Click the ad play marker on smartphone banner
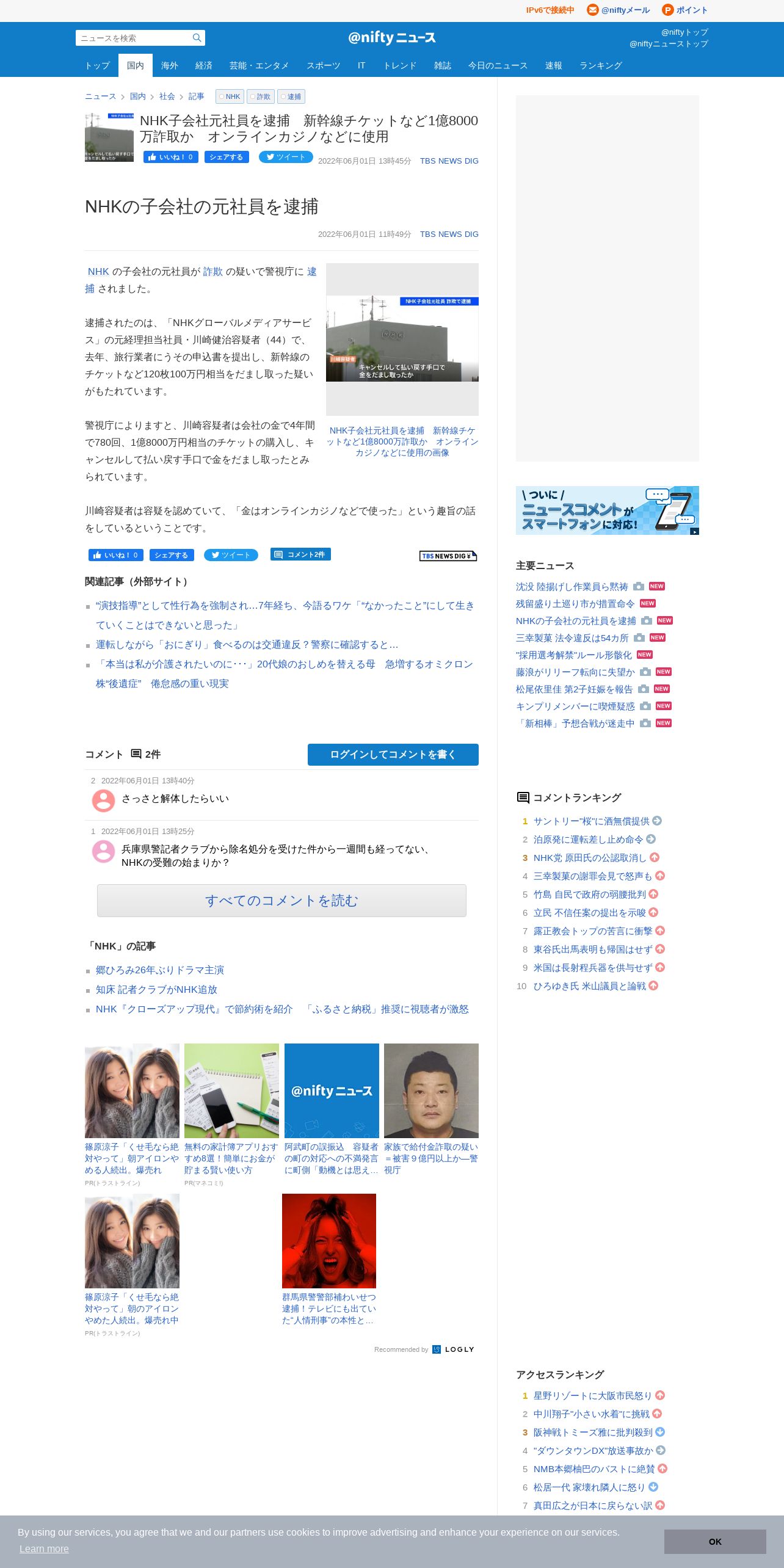Viewport: 784px width, 1568px height. pyautogui.click(x=695, y=531)
